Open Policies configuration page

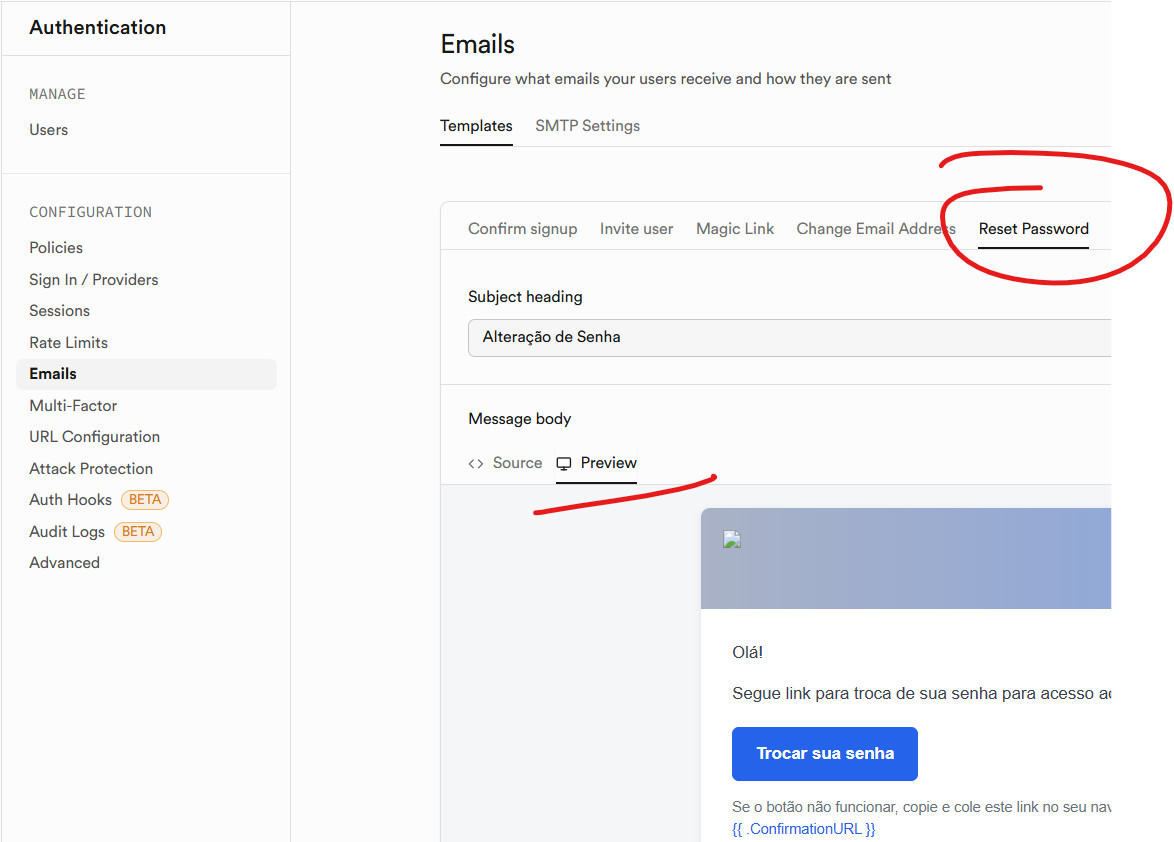tap(56, 248)
